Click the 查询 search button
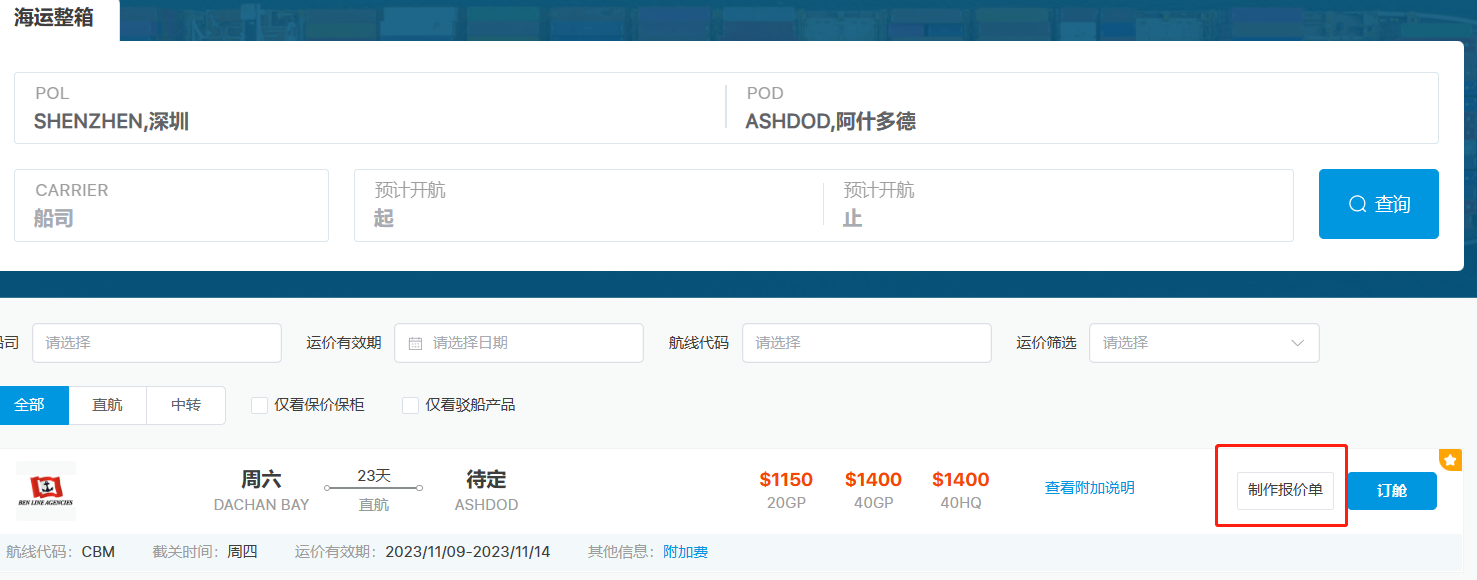The image size is (1477, 580). pos(1378,204)
